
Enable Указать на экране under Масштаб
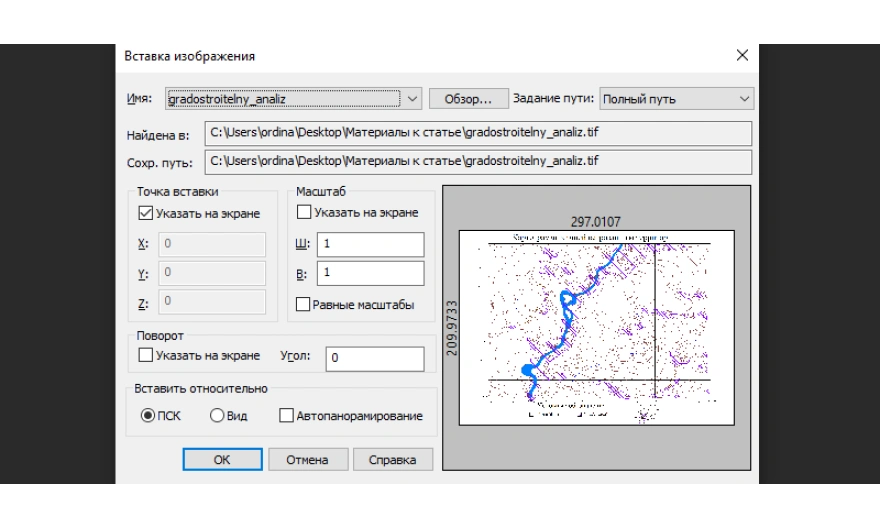pos(304,213)
